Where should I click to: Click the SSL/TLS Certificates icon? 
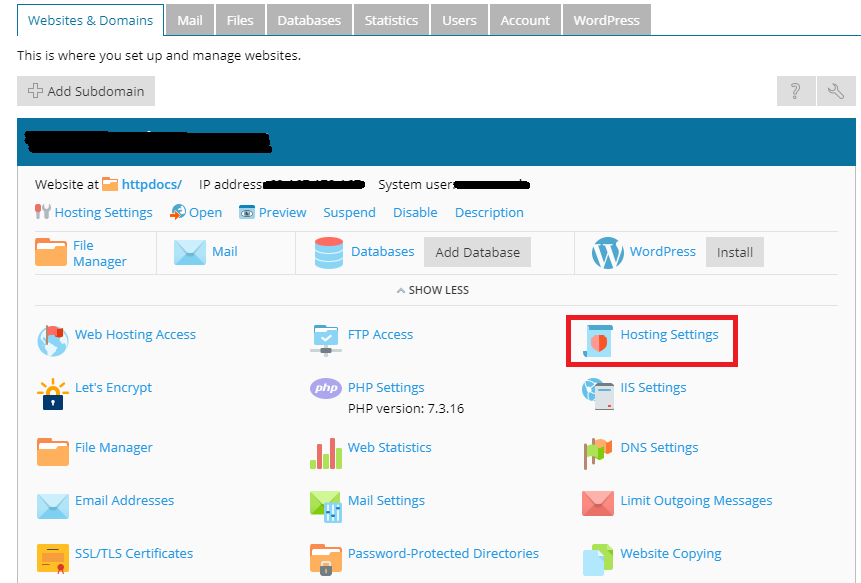coord(53,558)
